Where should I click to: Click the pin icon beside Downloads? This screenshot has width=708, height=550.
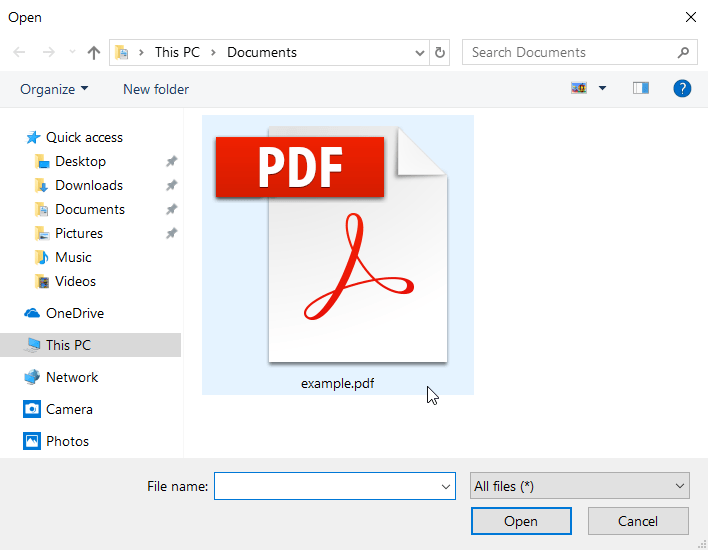click(171, 185)
